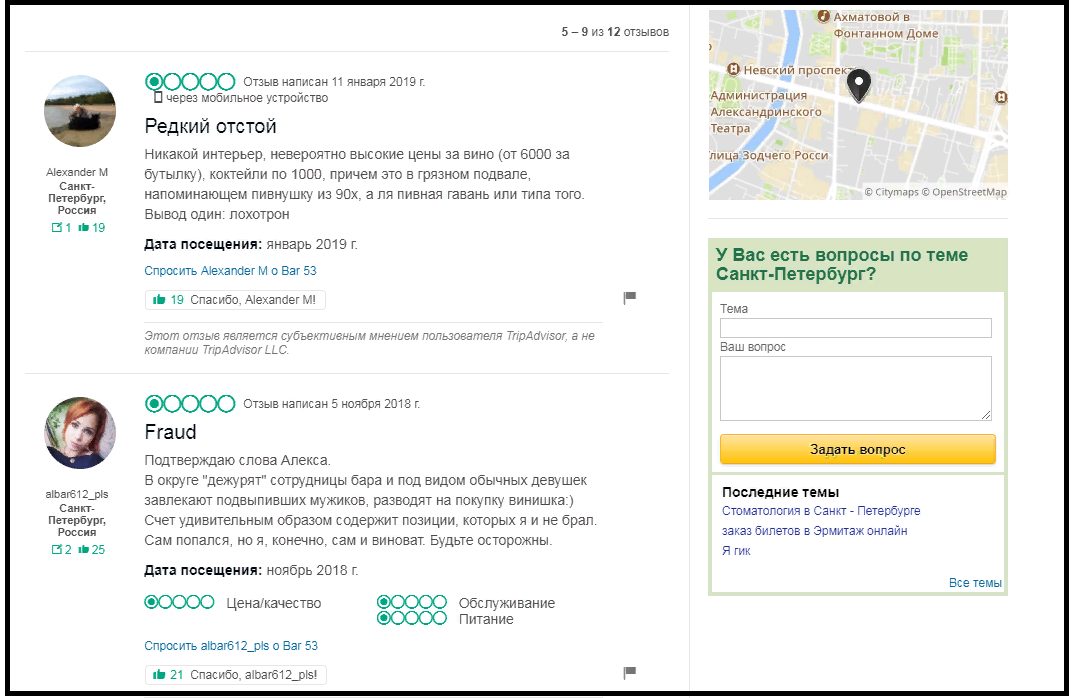
Task: Click the TripAdvisor subjective opinion disclaimer
Action: [370, 343]
